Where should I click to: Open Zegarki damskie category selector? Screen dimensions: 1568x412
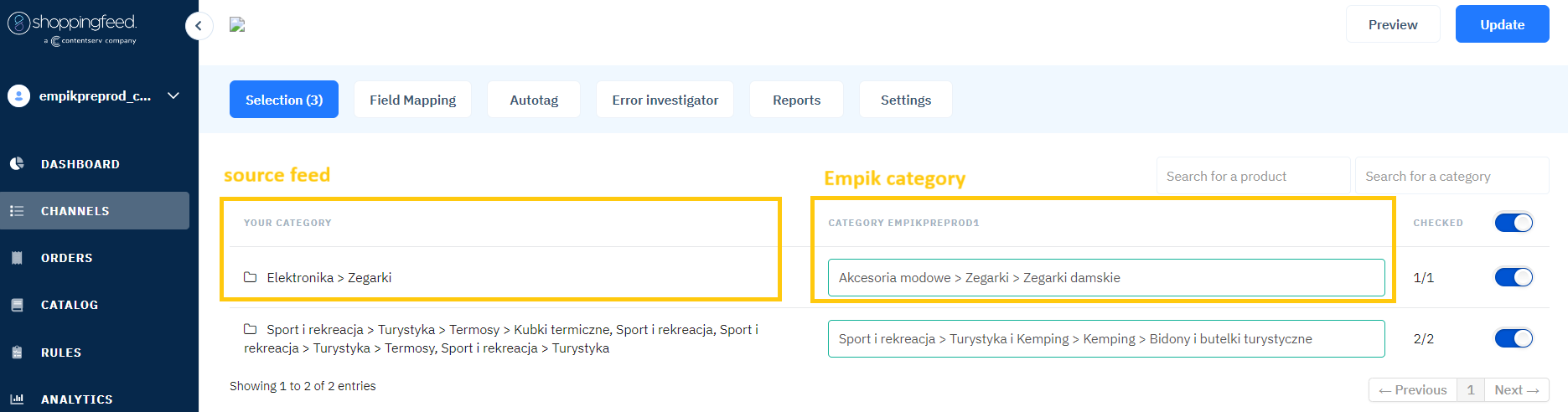pos(1105,277)
